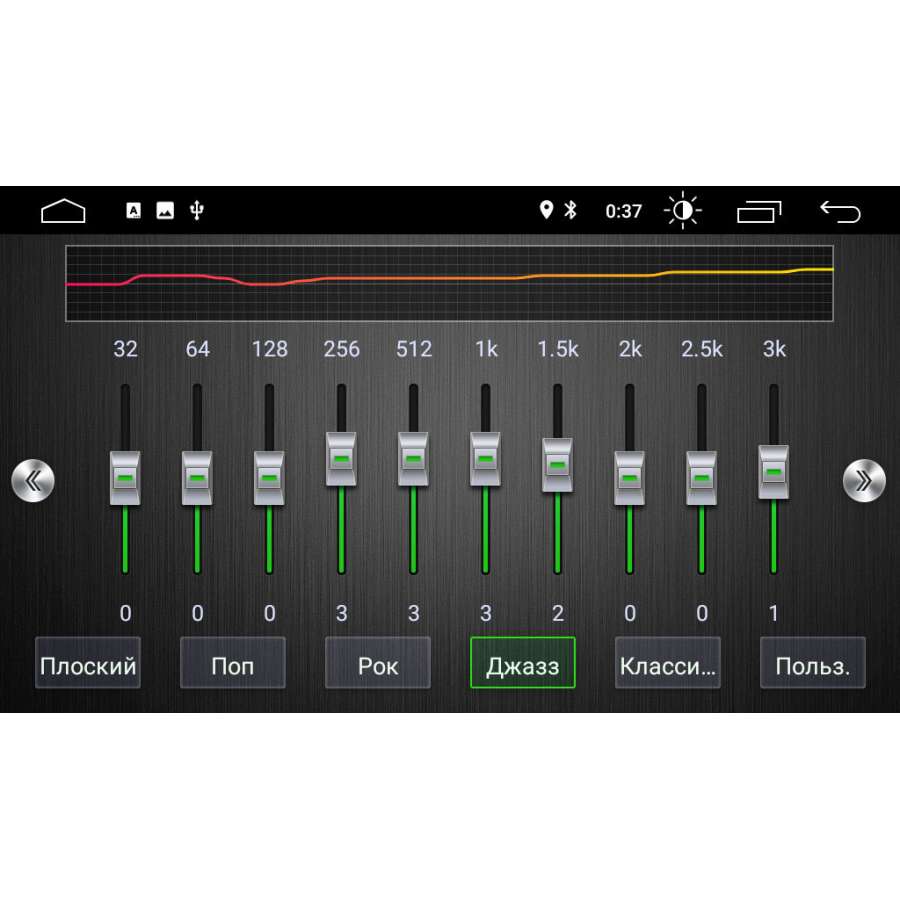Open recent apps window icon
This screenshot has width=900, height=900.
(759, 211)
